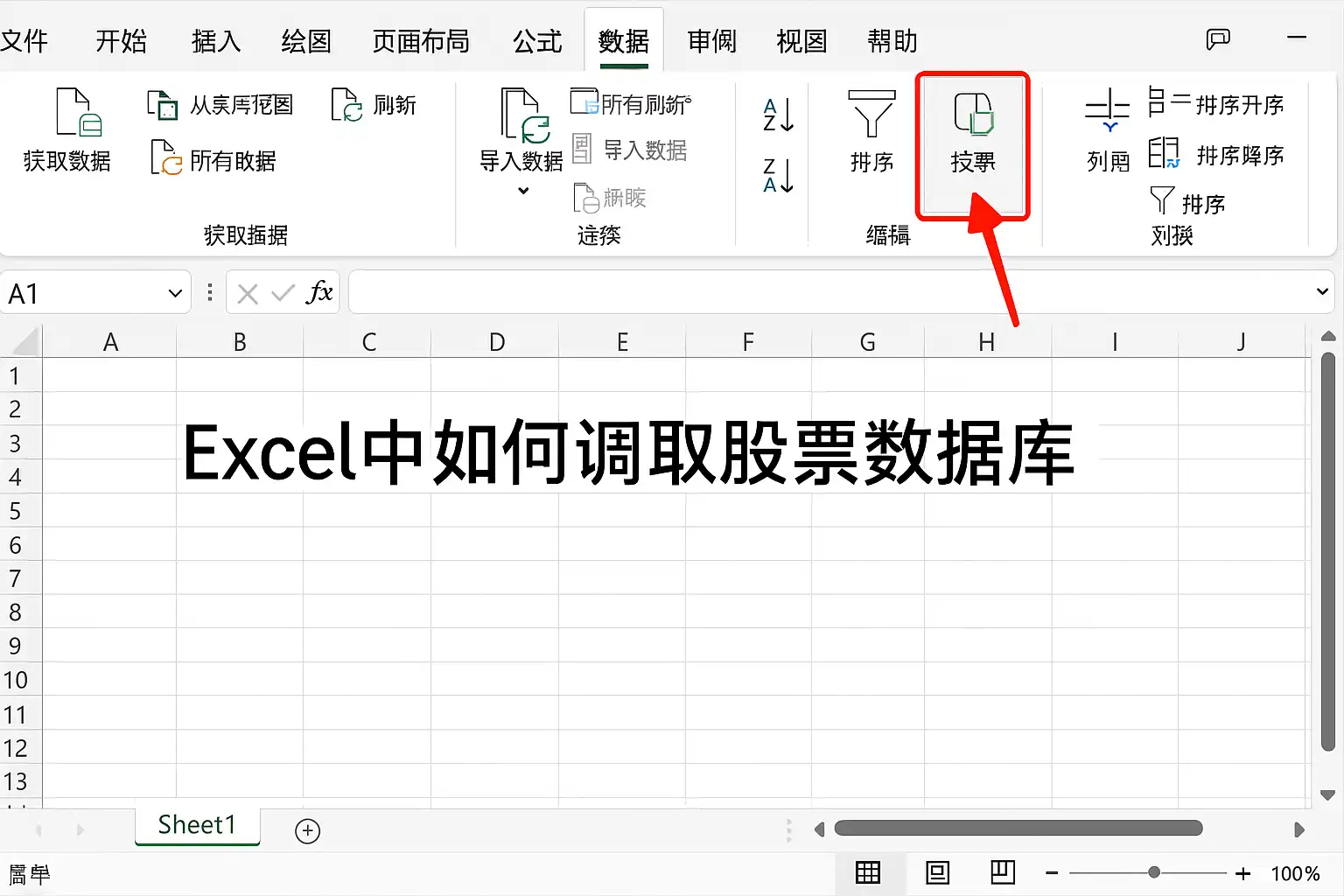Screen dimensions: 1344x896
Task: Click the 导入数据 icon in the connections group
Action: [584, 149]
